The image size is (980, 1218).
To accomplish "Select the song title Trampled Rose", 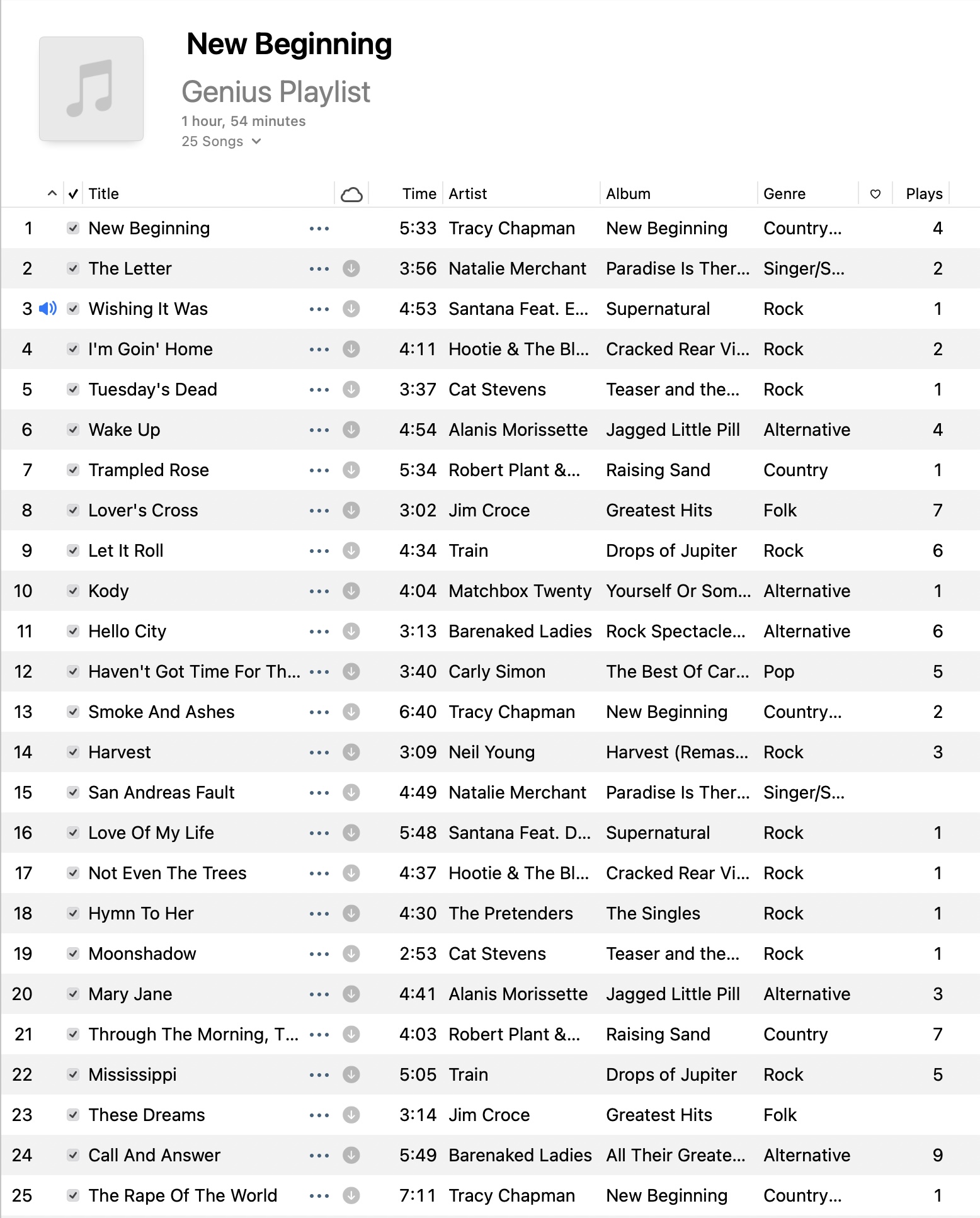I will (x=149, y=470).
